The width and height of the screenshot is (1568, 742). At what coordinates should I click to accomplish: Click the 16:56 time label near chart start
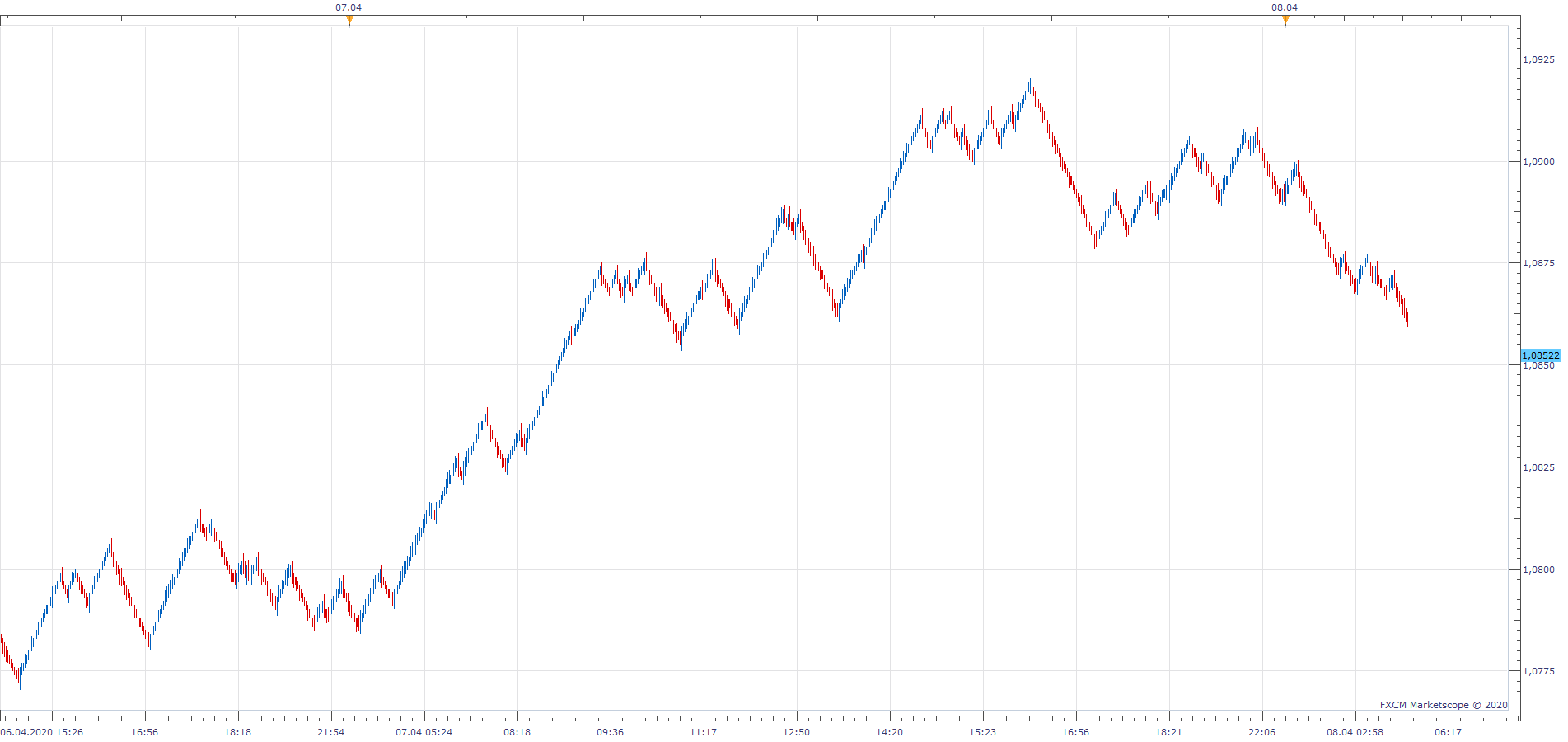tap(144, 732)
